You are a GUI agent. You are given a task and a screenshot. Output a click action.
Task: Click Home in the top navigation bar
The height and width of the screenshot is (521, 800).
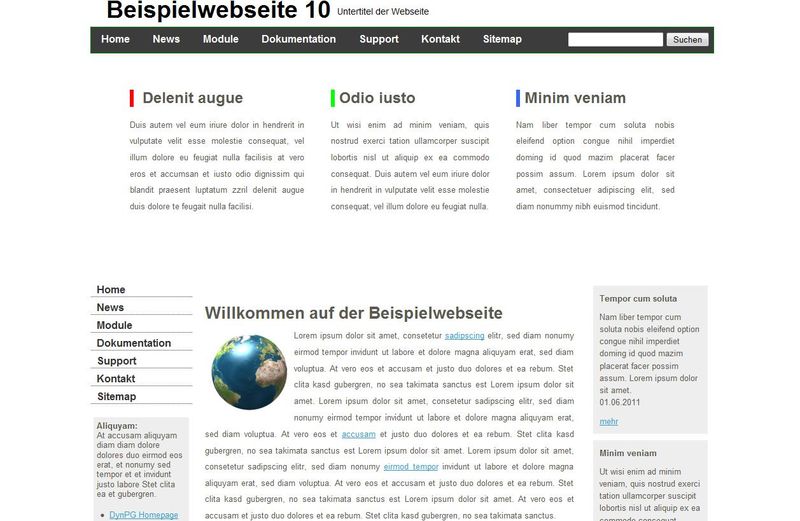[115, 39]
